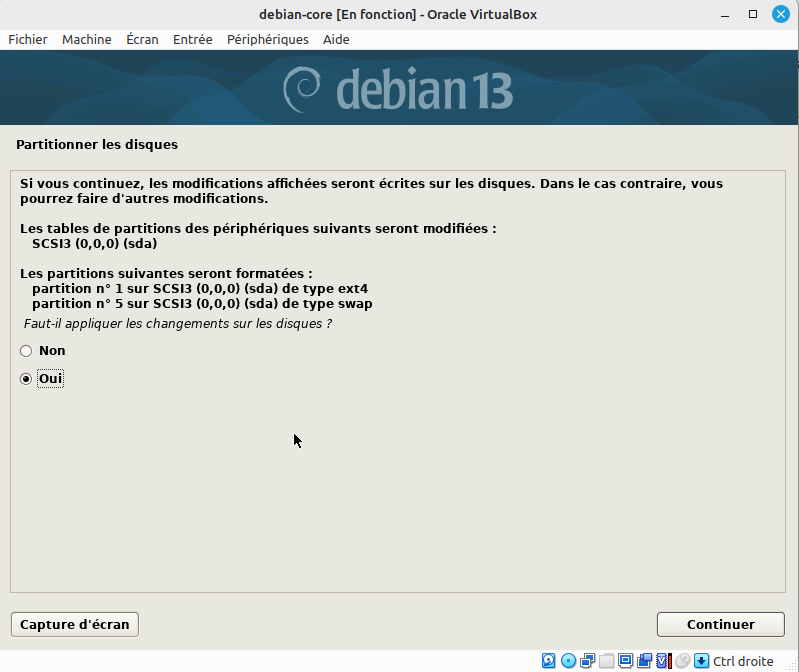Open the Machine menu
Viewport: 799px width, 672px height.
[x=87, y=39]
